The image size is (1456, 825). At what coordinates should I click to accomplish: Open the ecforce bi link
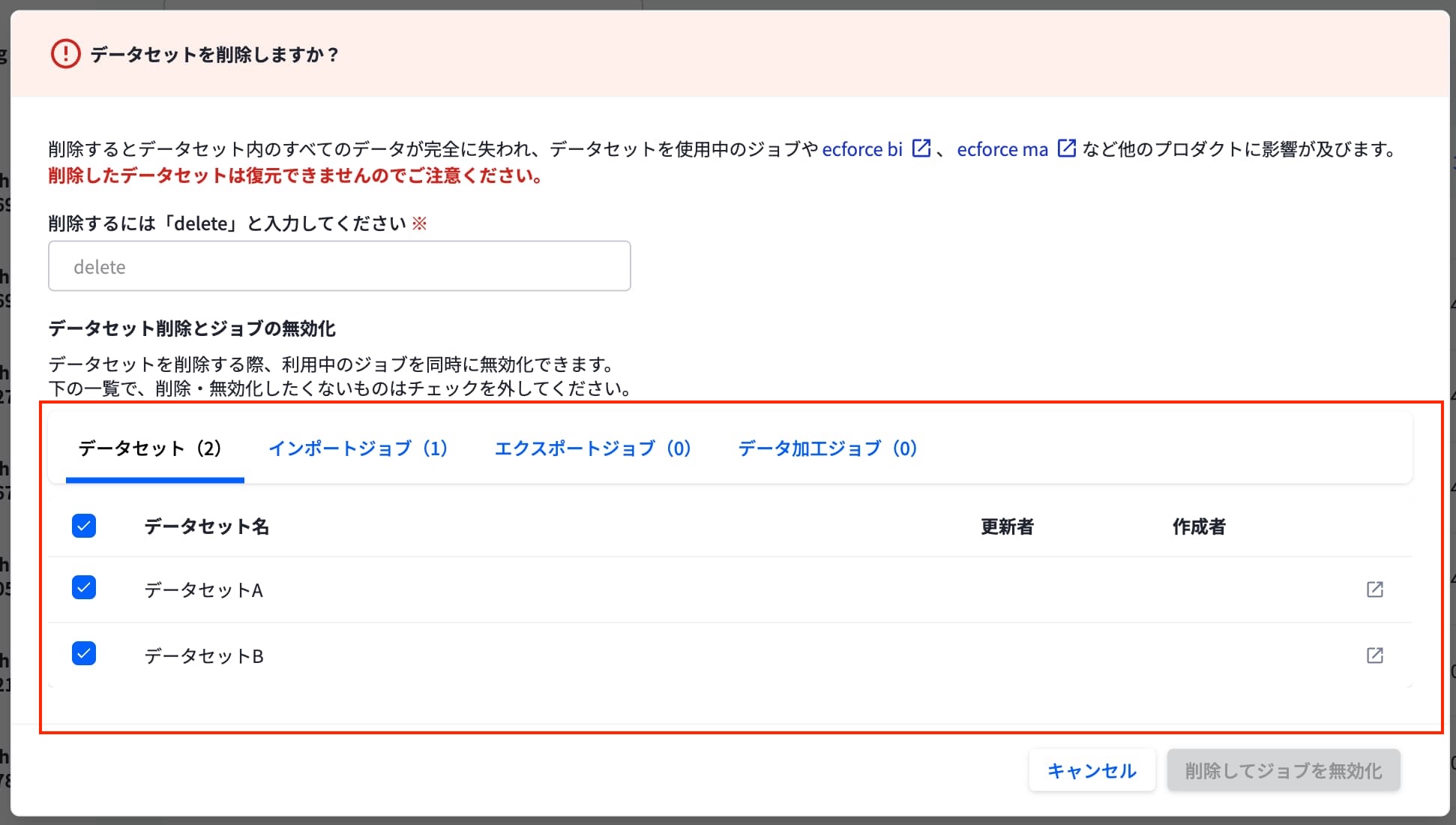(862, 149)
